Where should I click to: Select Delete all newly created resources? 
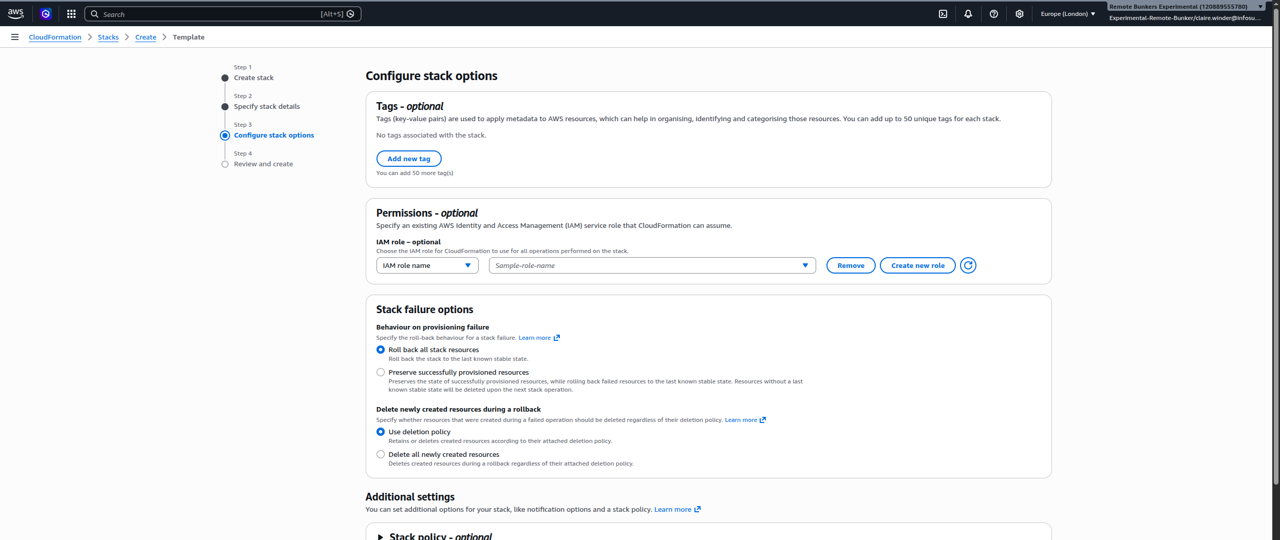pyautogui.click(x=380, y=454)
